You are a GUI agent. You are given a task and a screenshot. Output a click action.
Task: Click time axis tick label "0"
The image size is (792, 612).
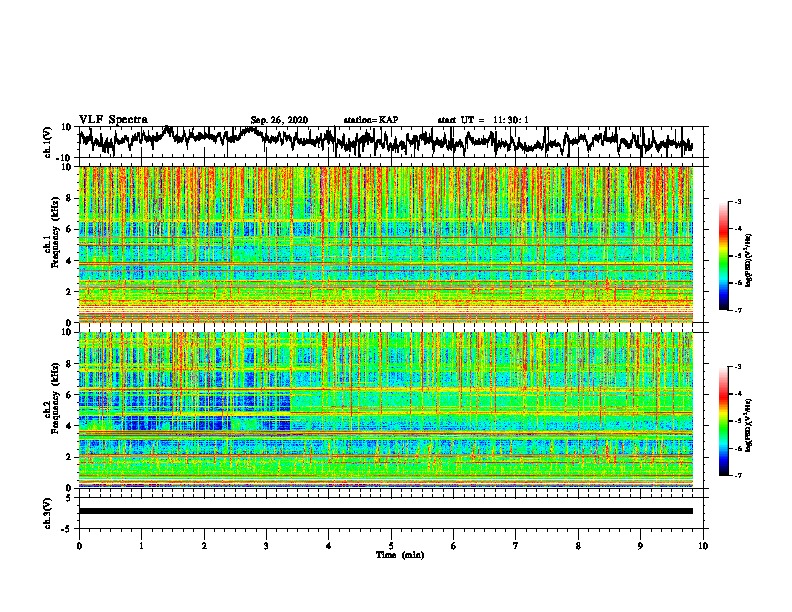point(79,546)
